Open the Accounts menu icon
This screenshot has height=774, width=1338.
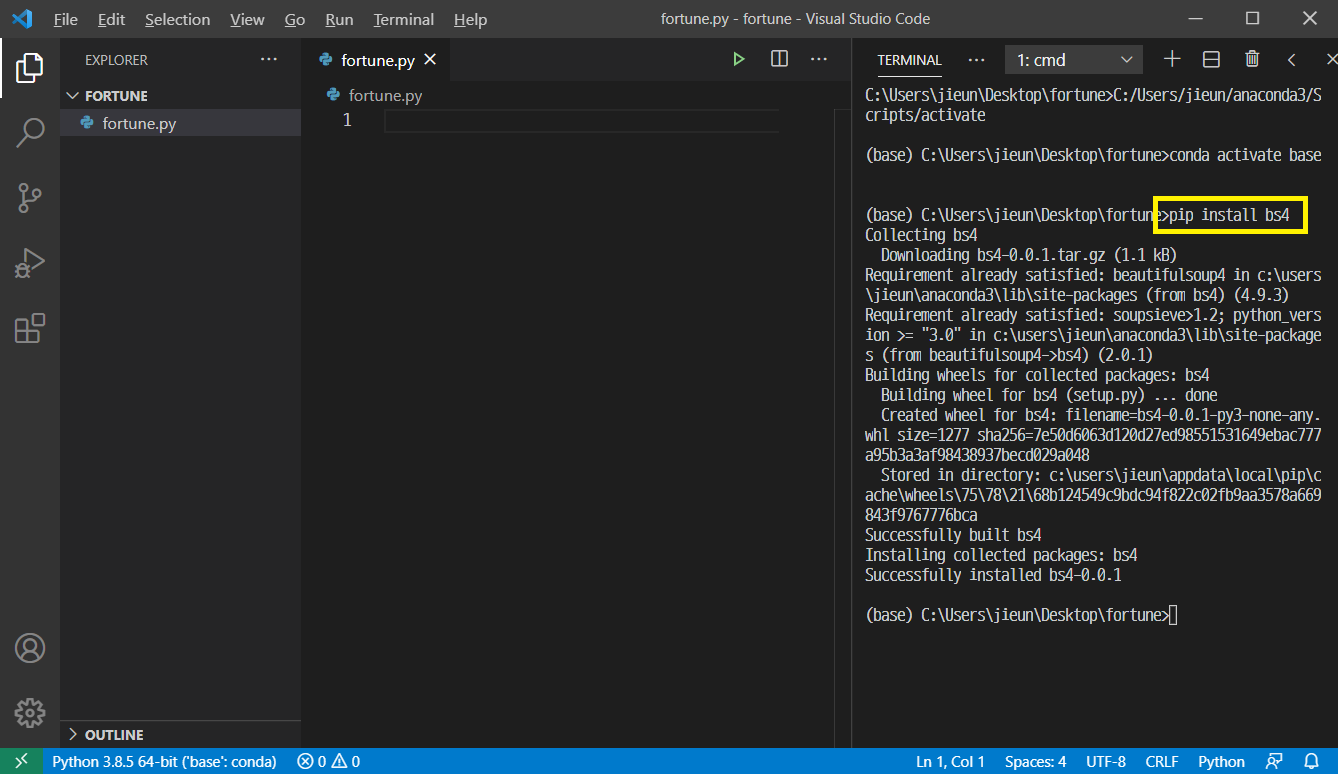point(30,648)
